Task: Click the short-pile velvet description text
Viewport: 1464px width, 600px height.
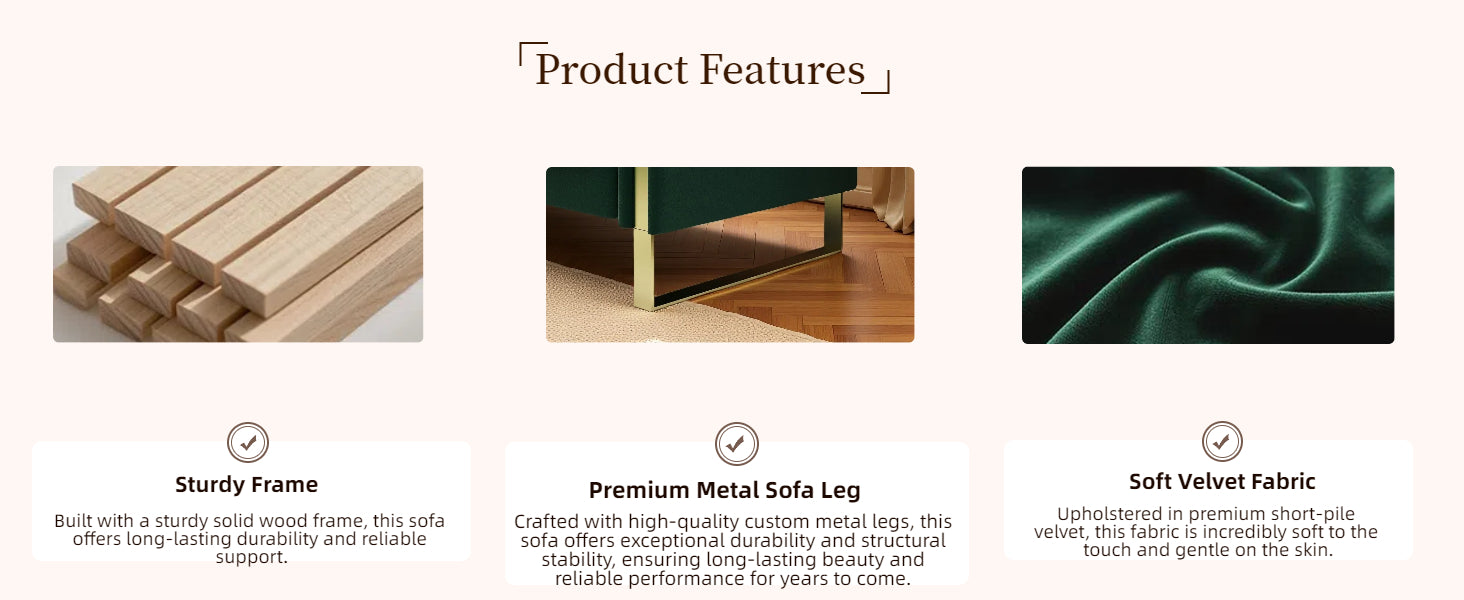Action: click(1207, 532)
